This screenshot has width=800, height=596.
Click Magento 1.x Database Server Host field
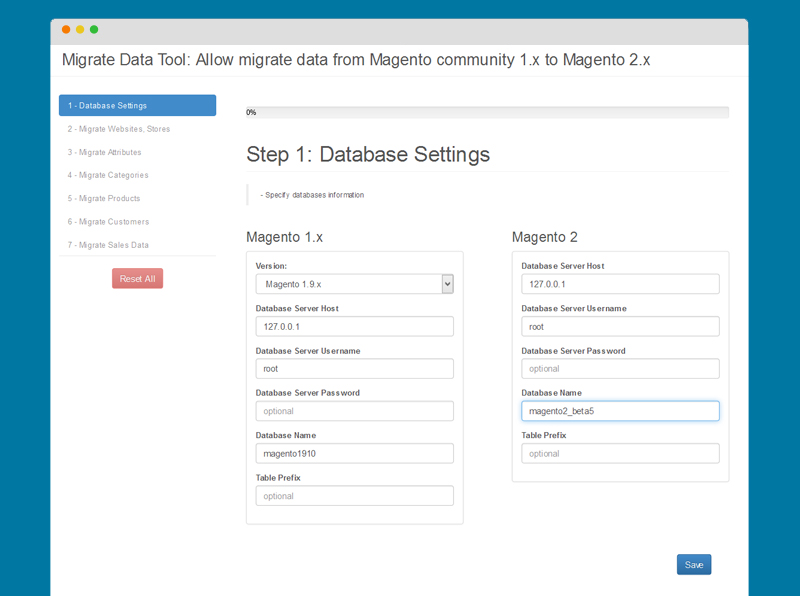point(355,327)
